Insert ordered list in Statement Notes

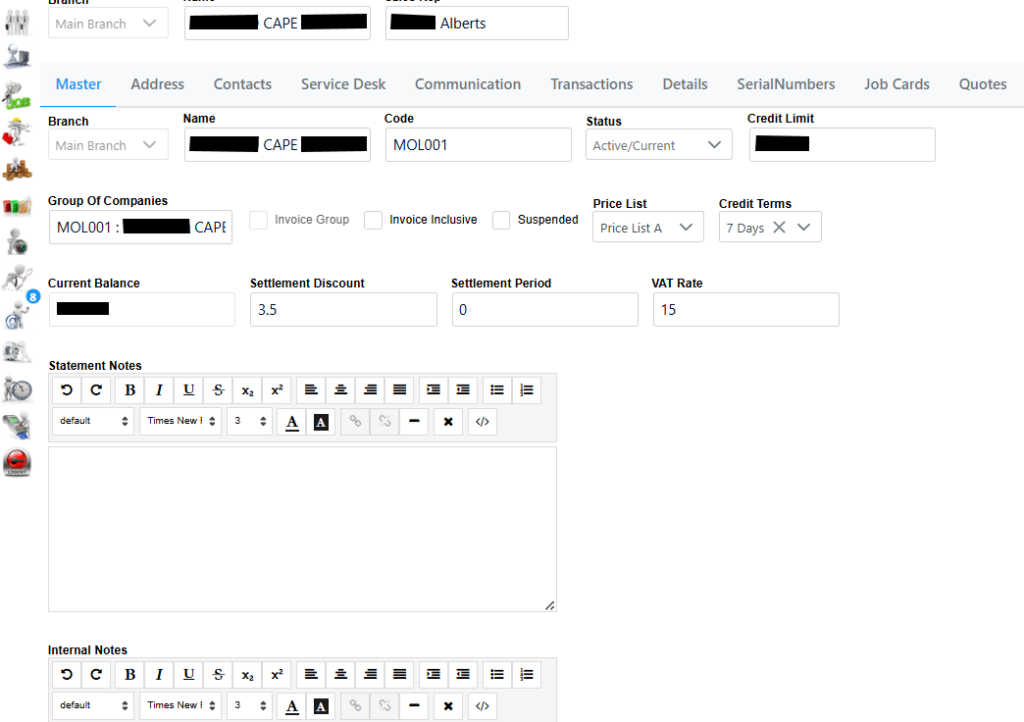527,390
